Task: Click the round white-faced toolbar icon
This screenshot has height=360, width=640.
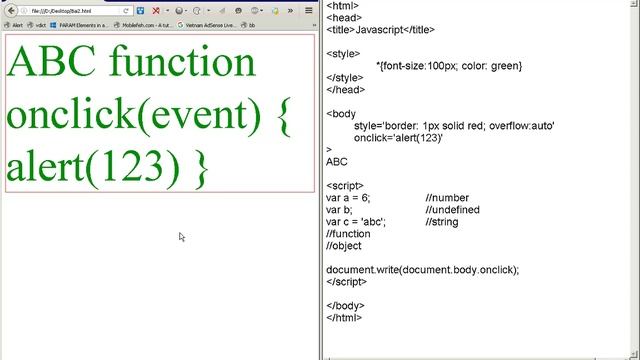Action: point(197,11)
